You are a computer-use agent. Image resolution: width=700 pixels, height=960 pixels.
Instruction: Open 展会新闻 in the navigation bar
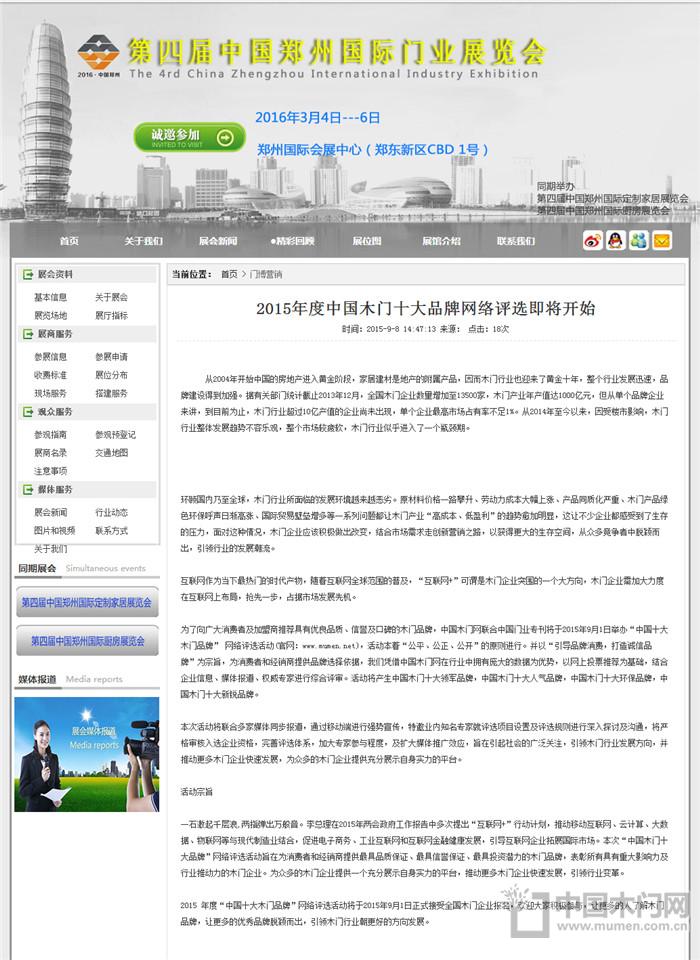click(218, 241)
